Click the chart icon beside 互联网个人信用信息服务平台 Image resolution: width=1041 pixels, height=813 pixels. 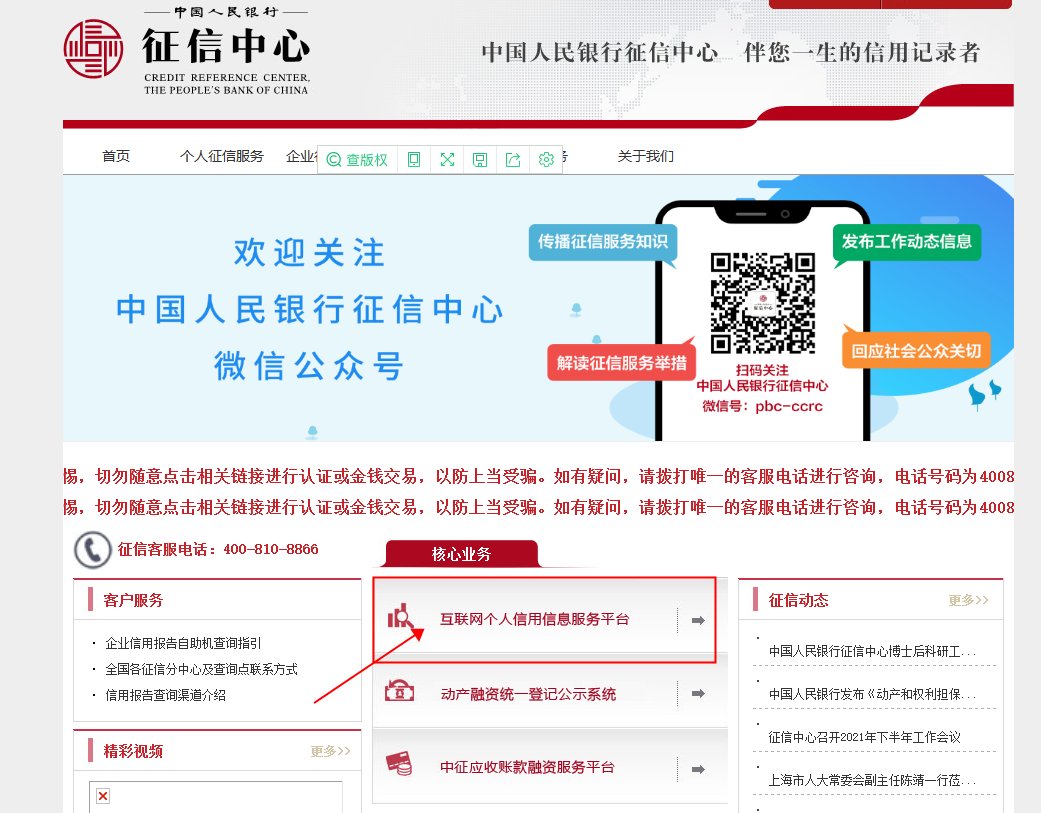point(400,618)
